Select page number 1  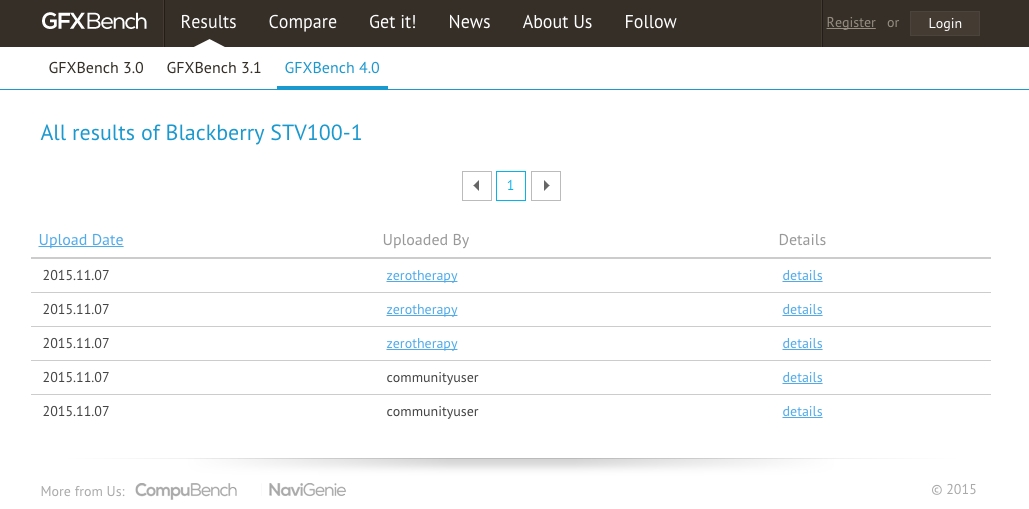(511, 186)
